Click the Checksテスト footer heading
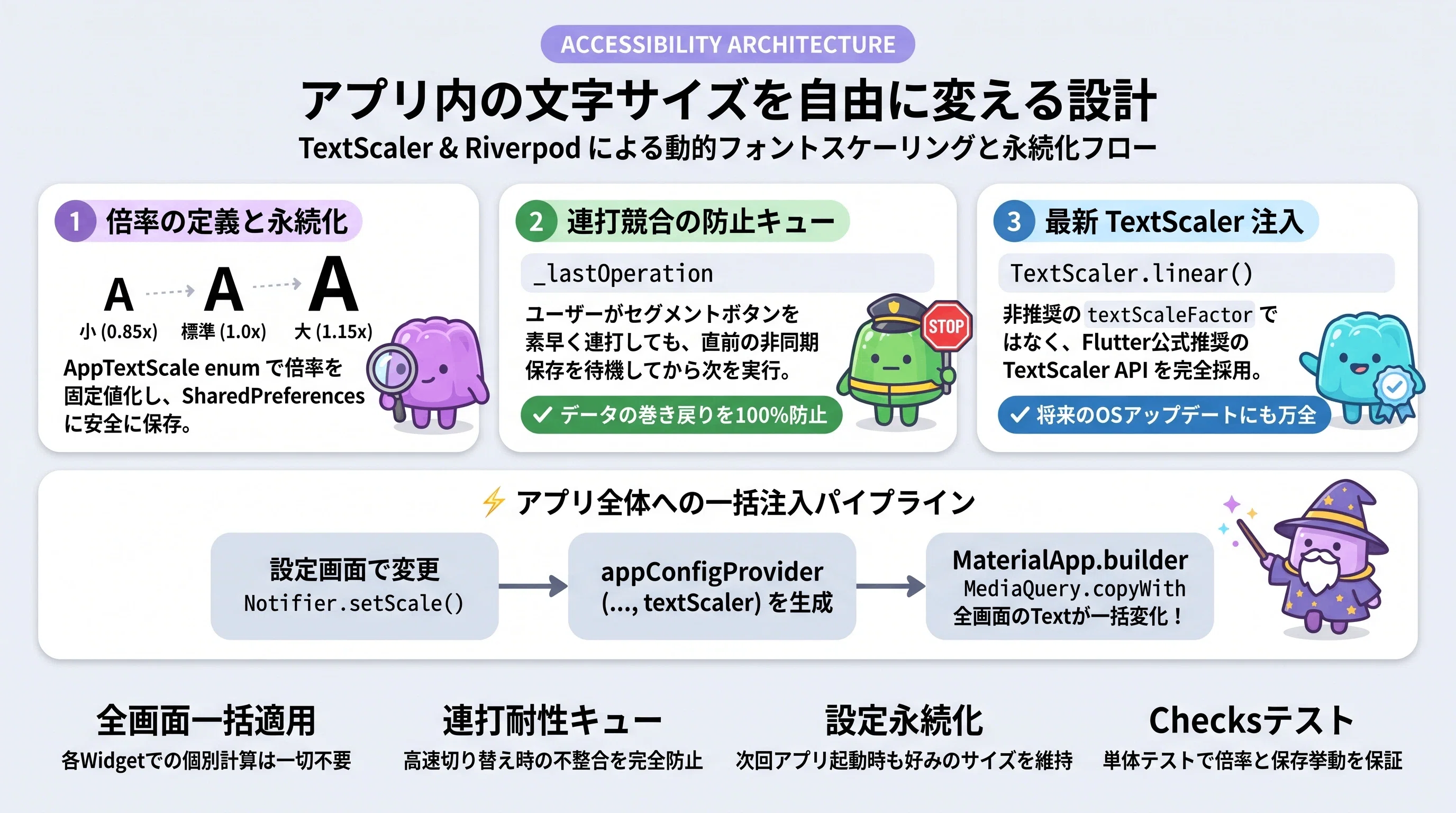 [1251, 721]
